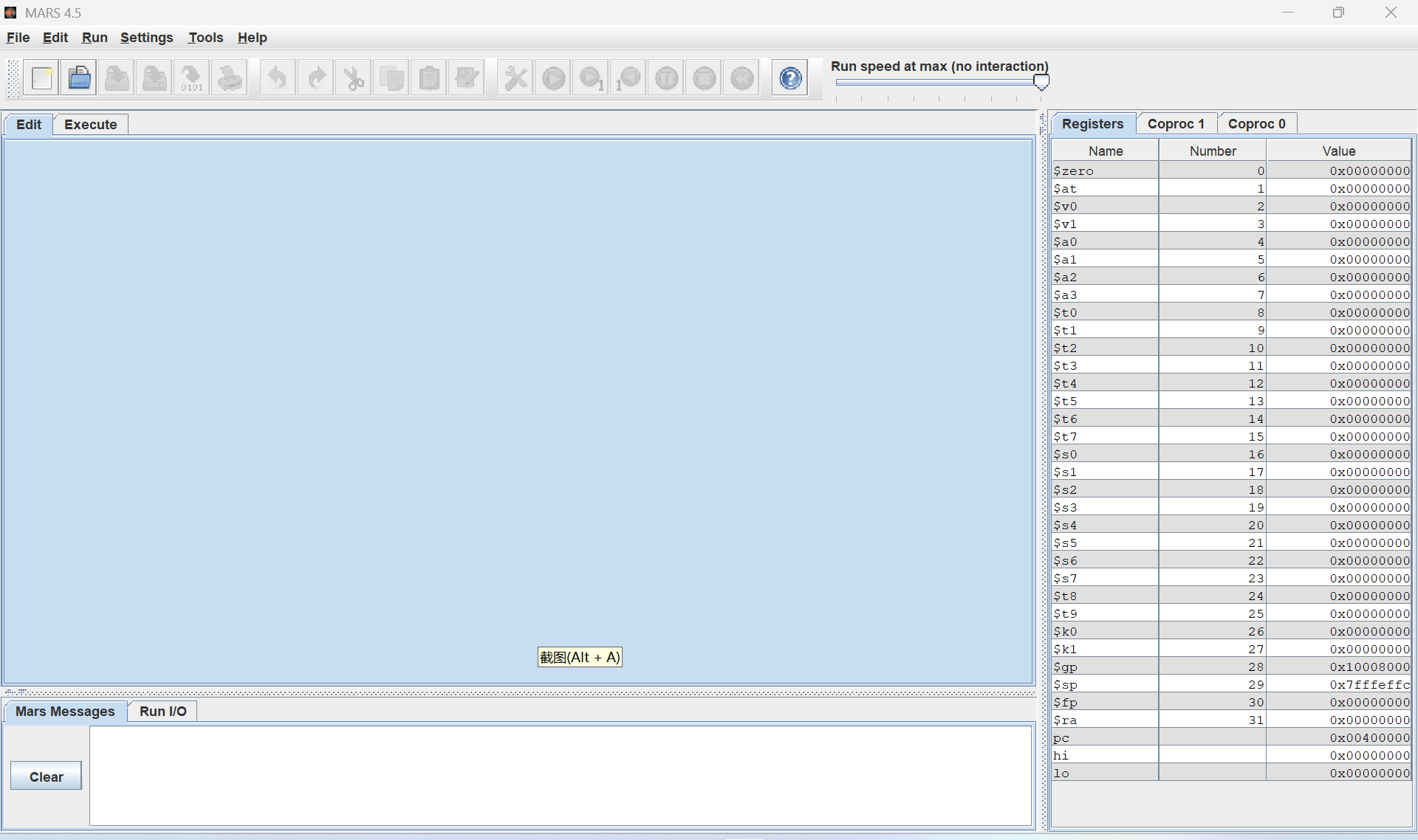Click the Open file folder icon
This screenshot has height=840, width=1418.
(79, 78)
